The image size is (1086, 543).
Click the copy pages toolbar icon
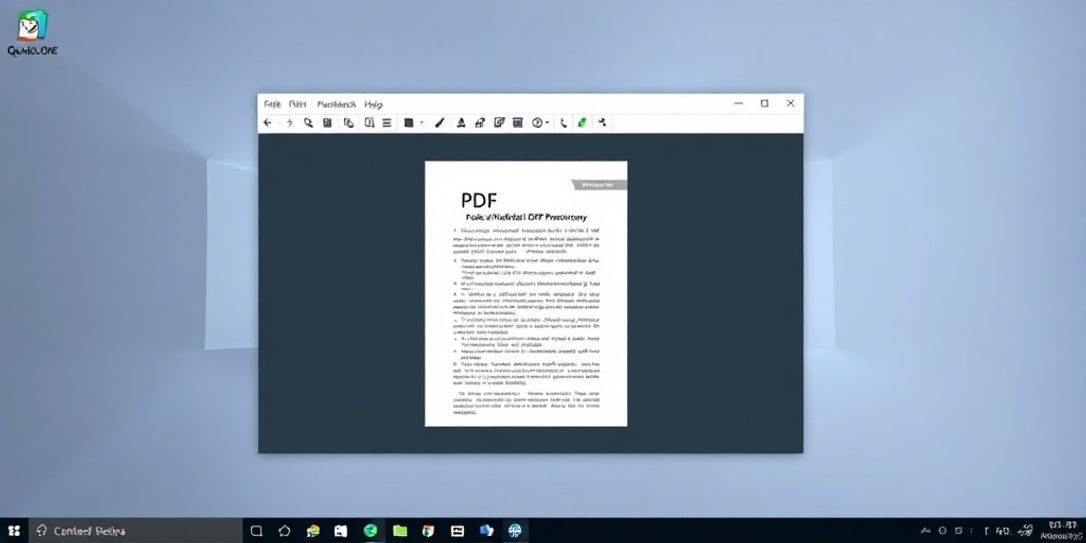[349, 123]
